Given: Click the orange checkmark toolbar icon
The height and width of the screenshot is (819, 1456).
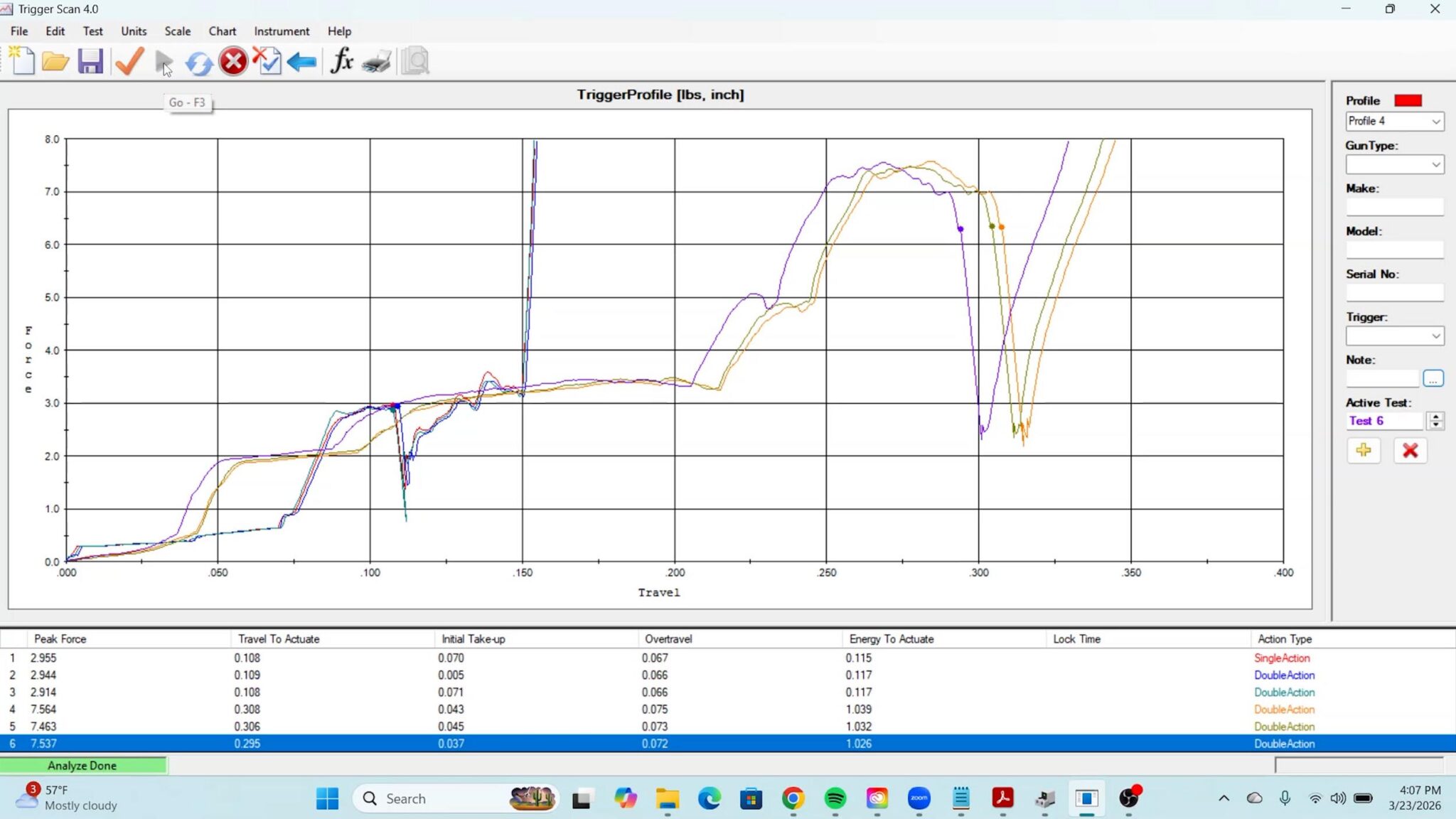Looking at the screenshot, I should [x=129, y=61].
